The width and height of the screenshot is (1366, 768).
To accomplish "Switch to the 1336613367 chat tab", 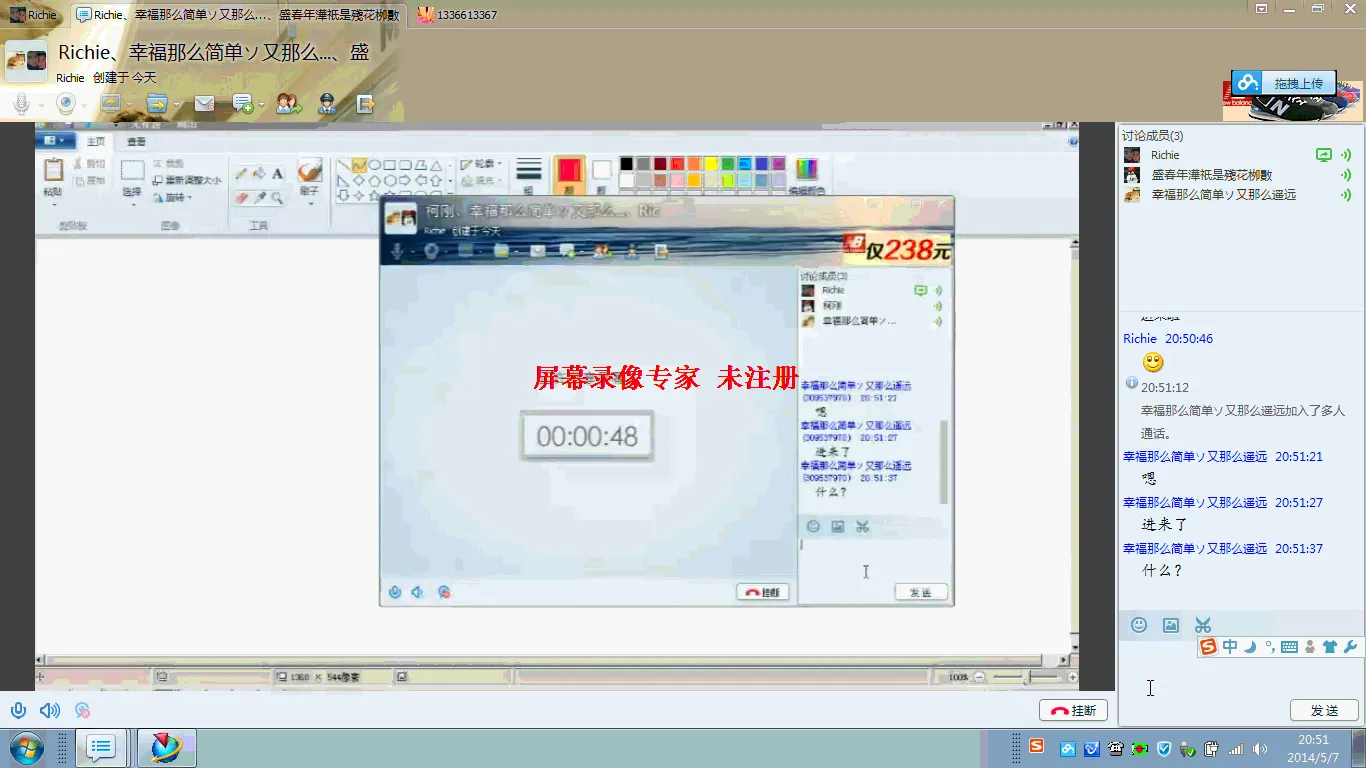I will click(458, 15).
